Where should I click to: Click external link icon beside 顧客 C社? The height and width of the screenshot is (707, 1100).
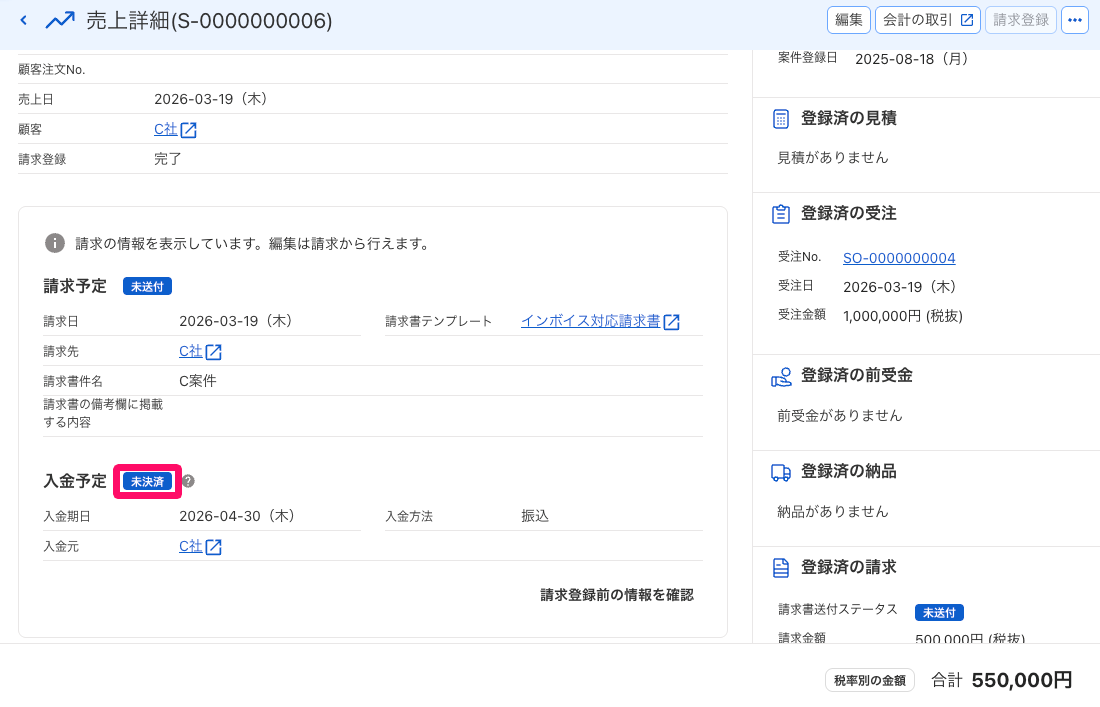click(x=189, y=130)
